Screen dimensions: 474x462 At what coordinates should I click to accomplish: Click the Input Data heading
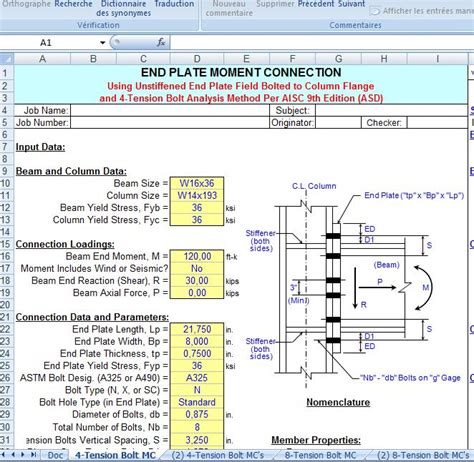[x=40, y=147]
